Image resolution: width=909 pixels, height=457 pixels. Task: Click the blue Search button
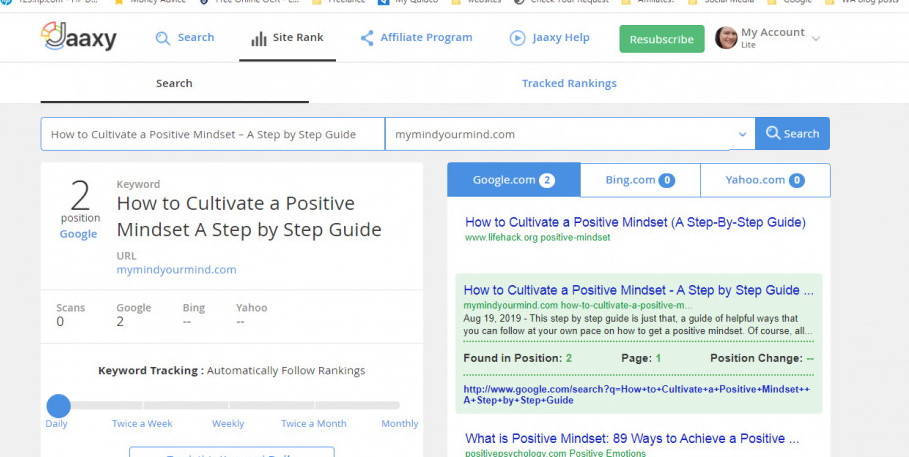[x=792, y=133]
